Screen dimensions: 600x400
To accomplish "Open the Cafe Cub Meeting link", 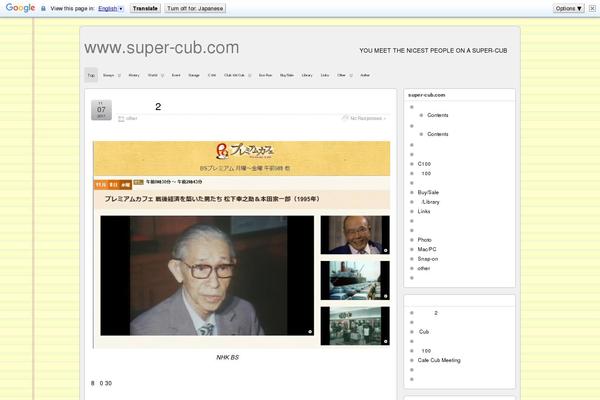I will pos(439,360).
